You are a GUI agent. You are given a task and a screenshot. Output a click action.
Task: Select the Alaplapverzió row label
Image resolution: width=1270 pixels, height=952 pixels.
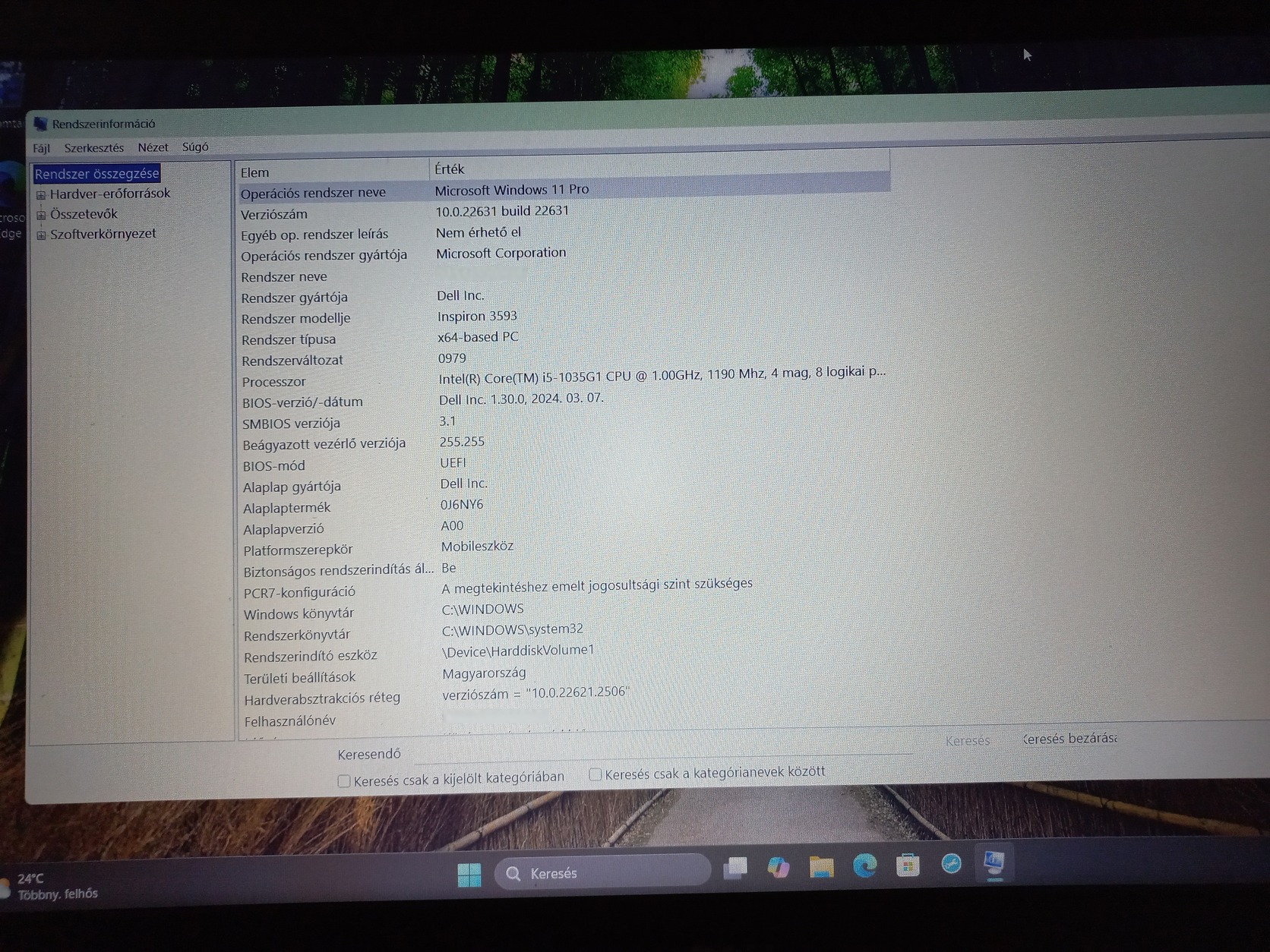click(x=283, y=529)
